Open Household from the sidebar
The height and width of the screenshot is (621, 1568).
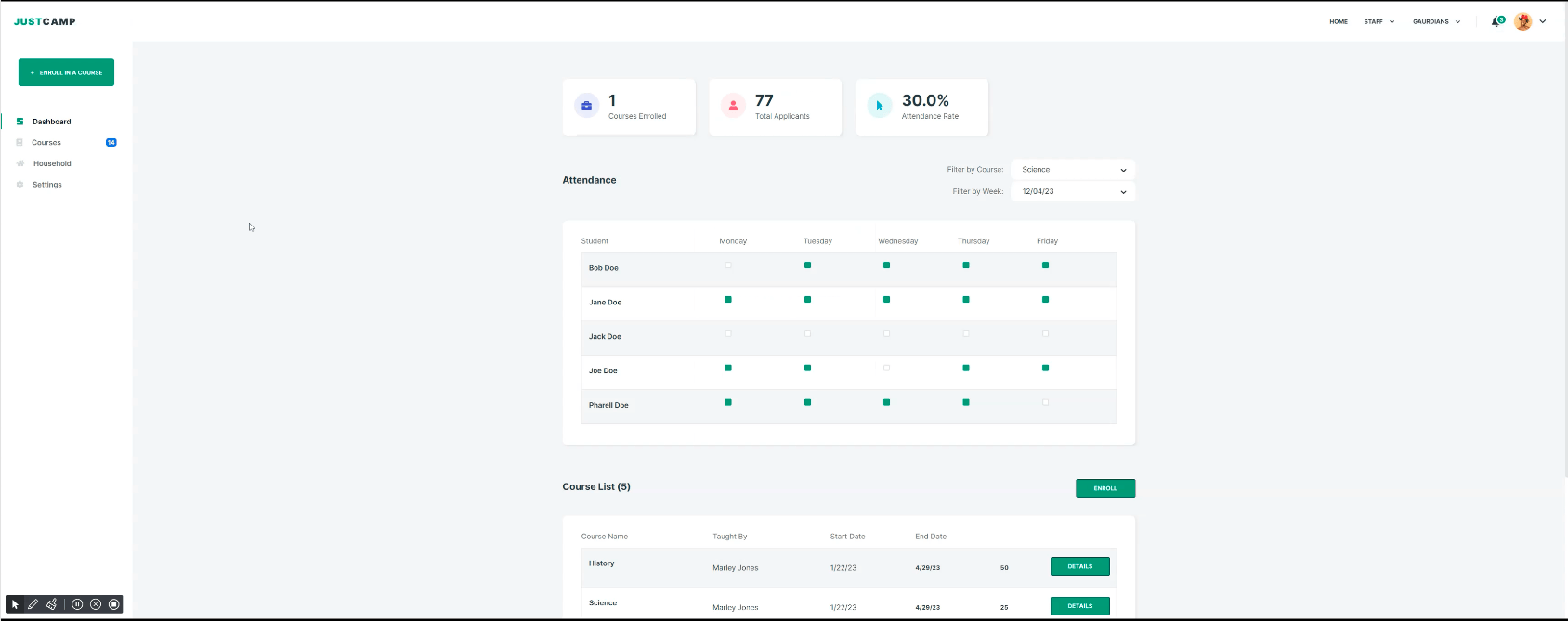click(x=52, y=163)
